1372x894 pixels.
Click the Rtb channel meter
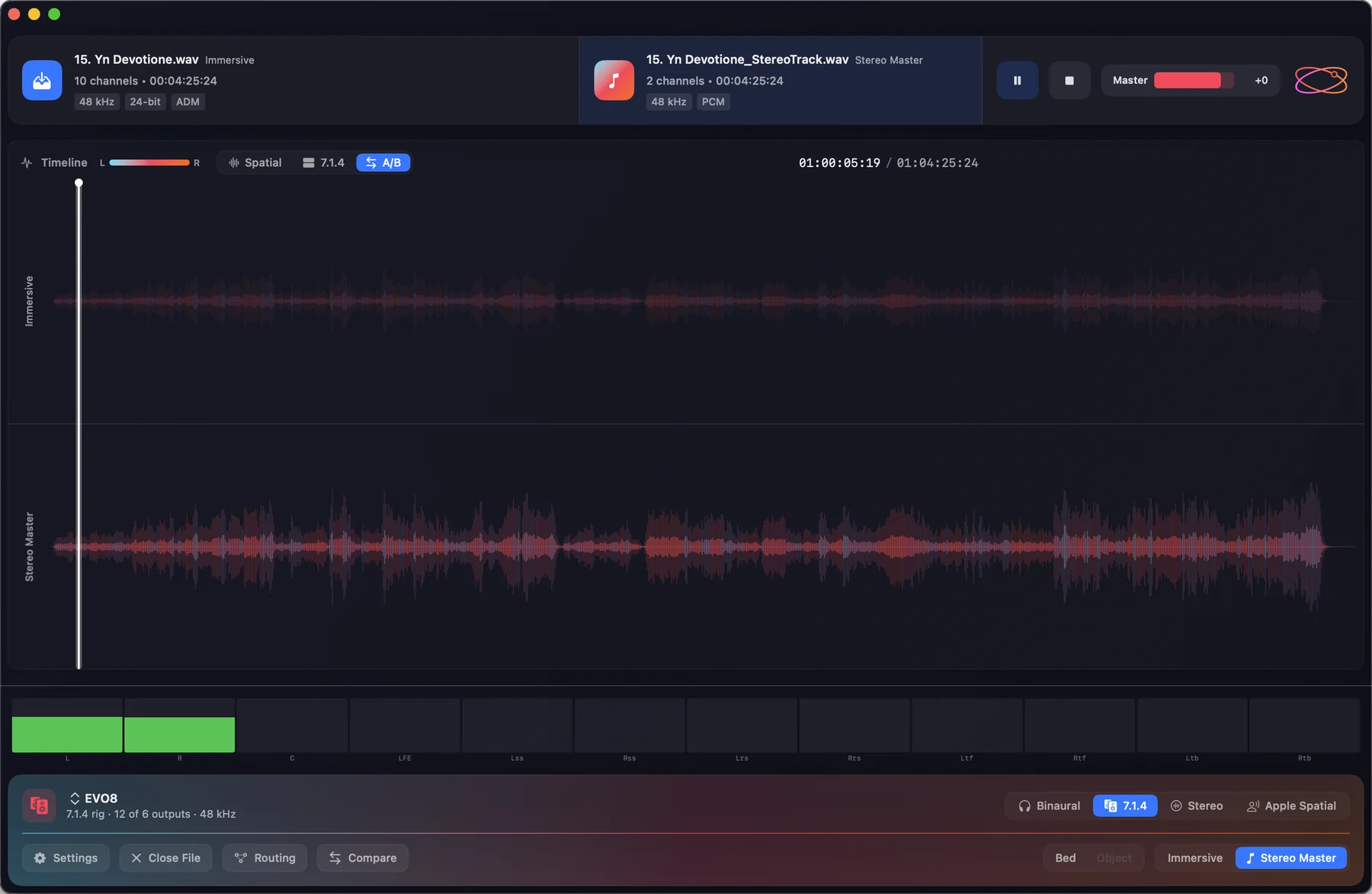click(1304, 726)
